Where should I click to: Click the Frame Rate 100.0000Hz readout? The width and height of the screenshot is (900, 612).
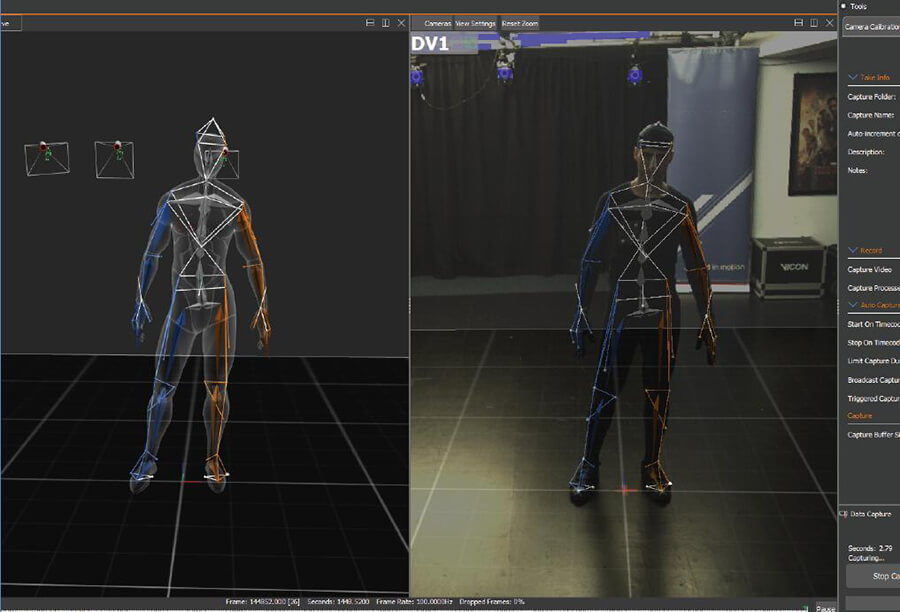coord(414,602)
